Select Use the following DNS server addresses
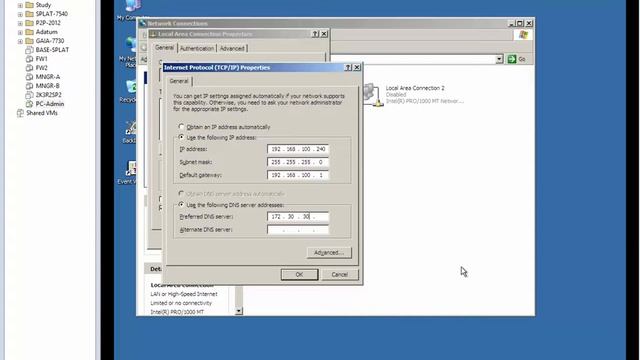 [181, 204]
